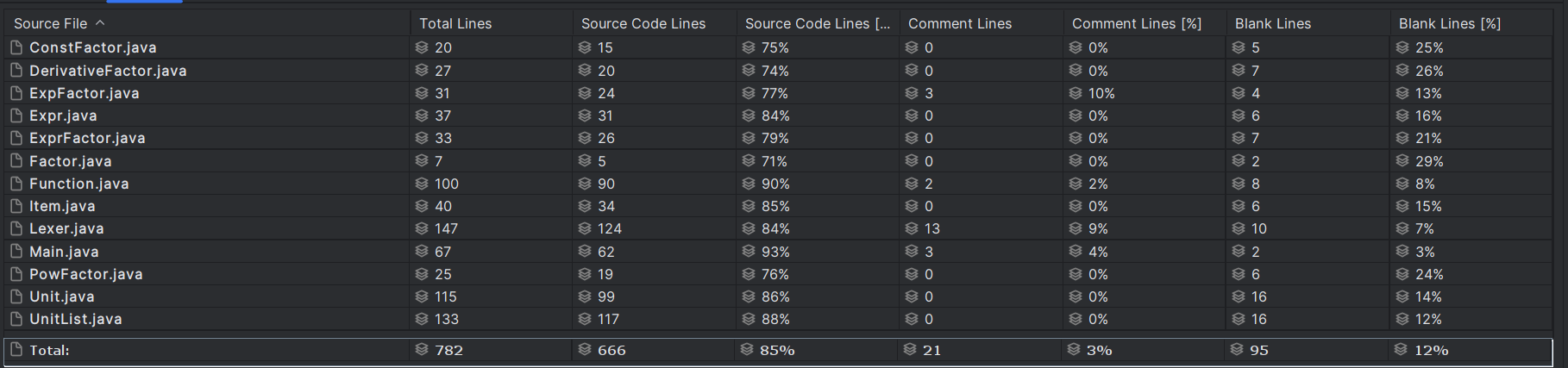Screen dimensions: 1568x368
Task: Select the DerivativeFactor.java row
Action: tap(778, 71)
